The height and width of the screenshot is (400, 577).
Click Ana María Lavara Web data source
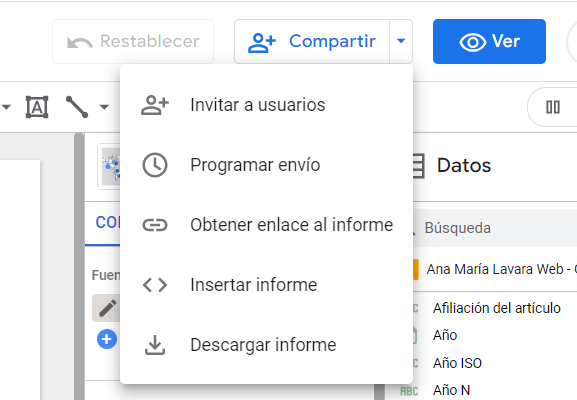point(495,269)
